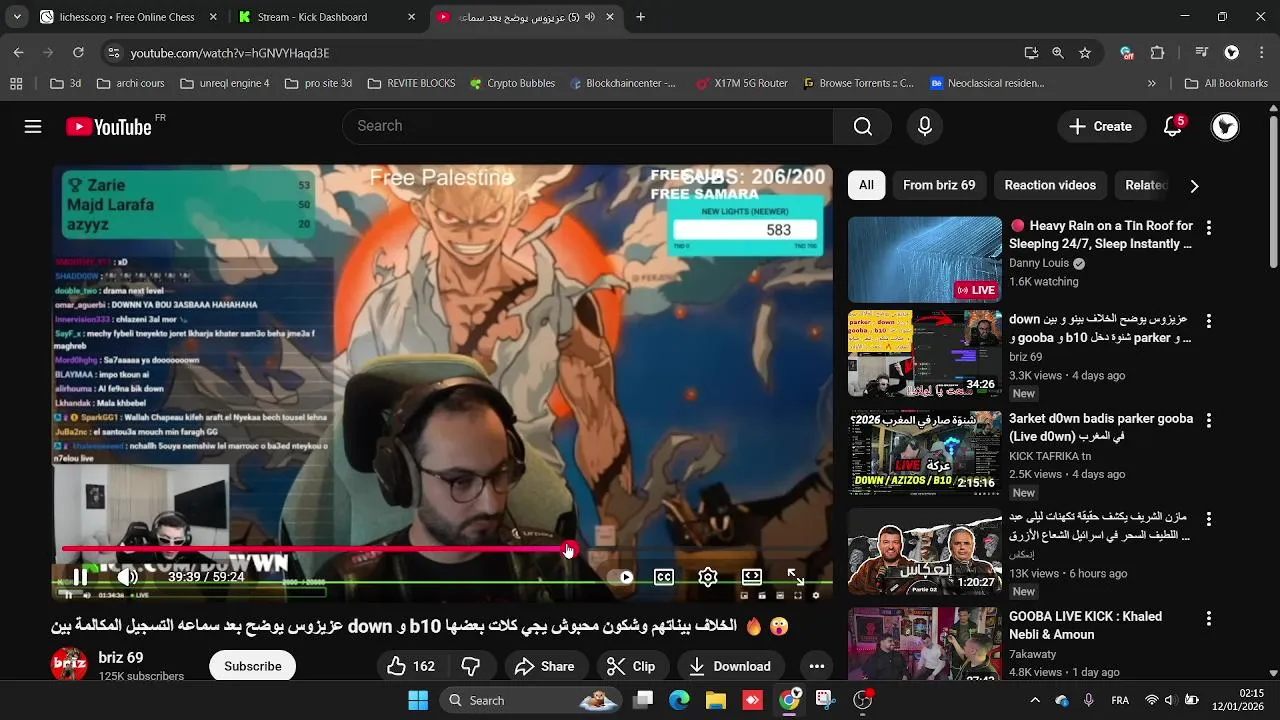Pause the video playback

point(80,577)
